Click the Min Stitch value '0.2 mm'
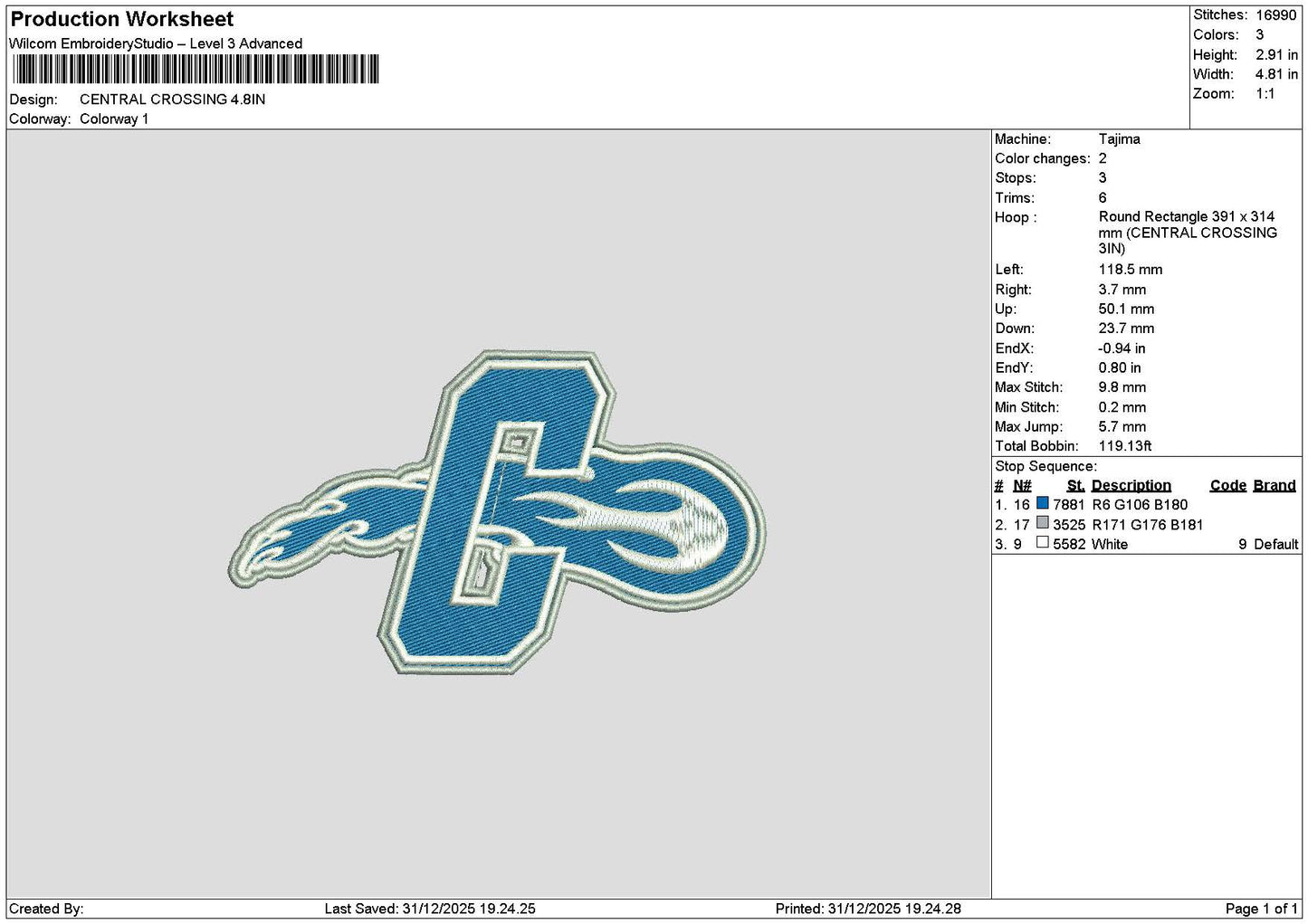This screenshot has width=1308, height=924. pyautogui.click(x=1122, y=407)
